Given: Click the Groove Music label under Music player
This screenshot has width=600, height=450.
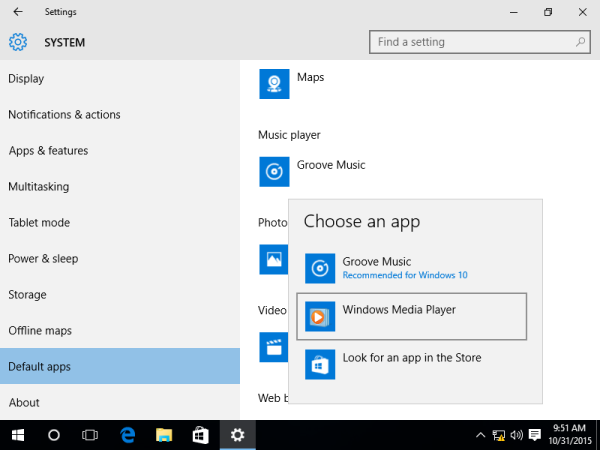Looking at the screenshot, I should click(331, 165).
